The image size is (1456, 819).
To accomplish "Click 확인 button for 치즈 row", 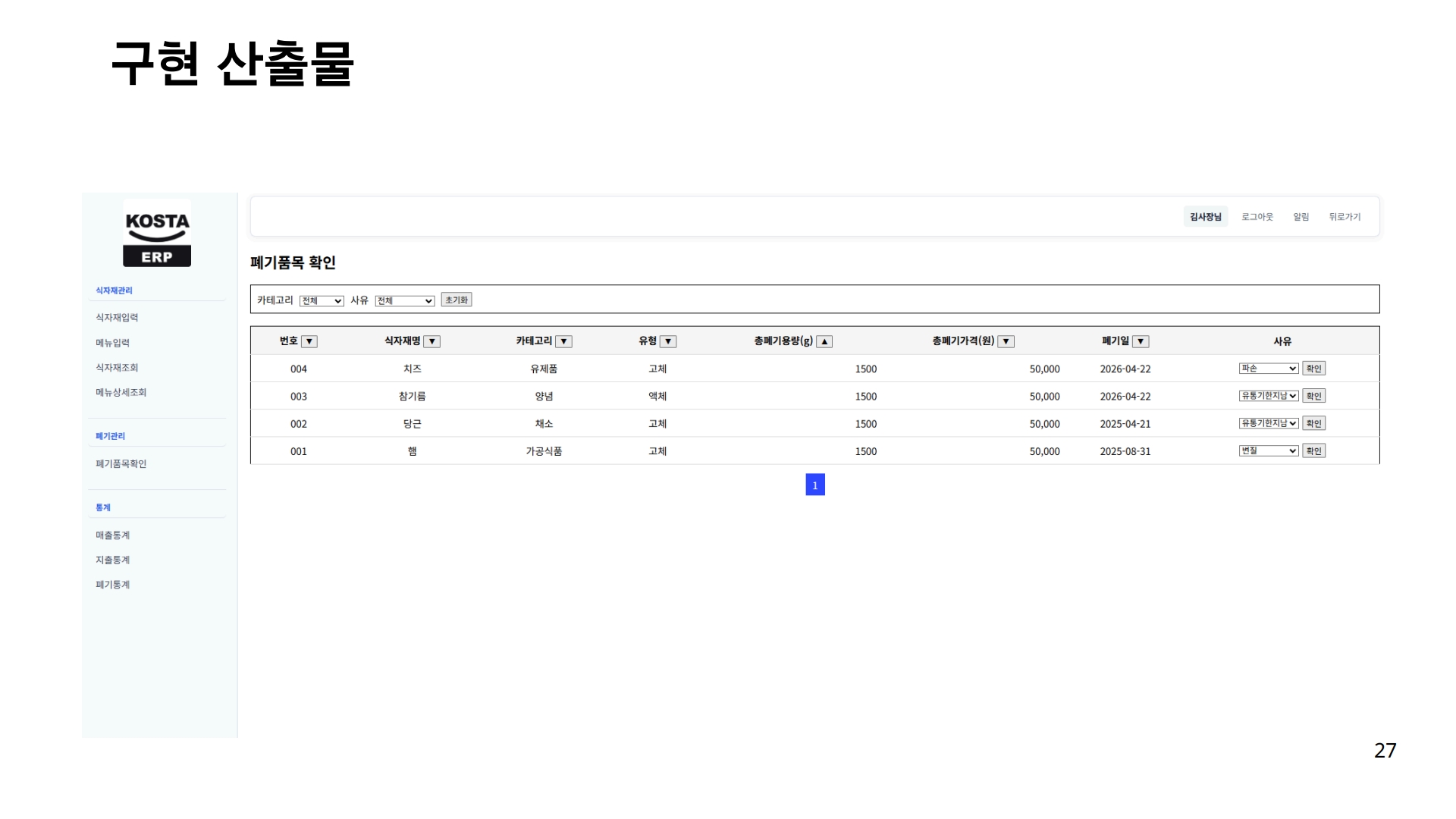I will [1314, 369].
